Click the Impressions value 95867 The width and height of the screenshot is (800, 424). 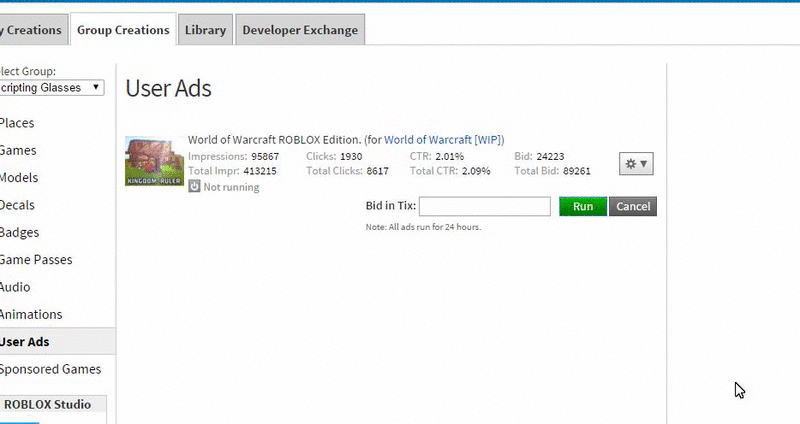point(265,157)
